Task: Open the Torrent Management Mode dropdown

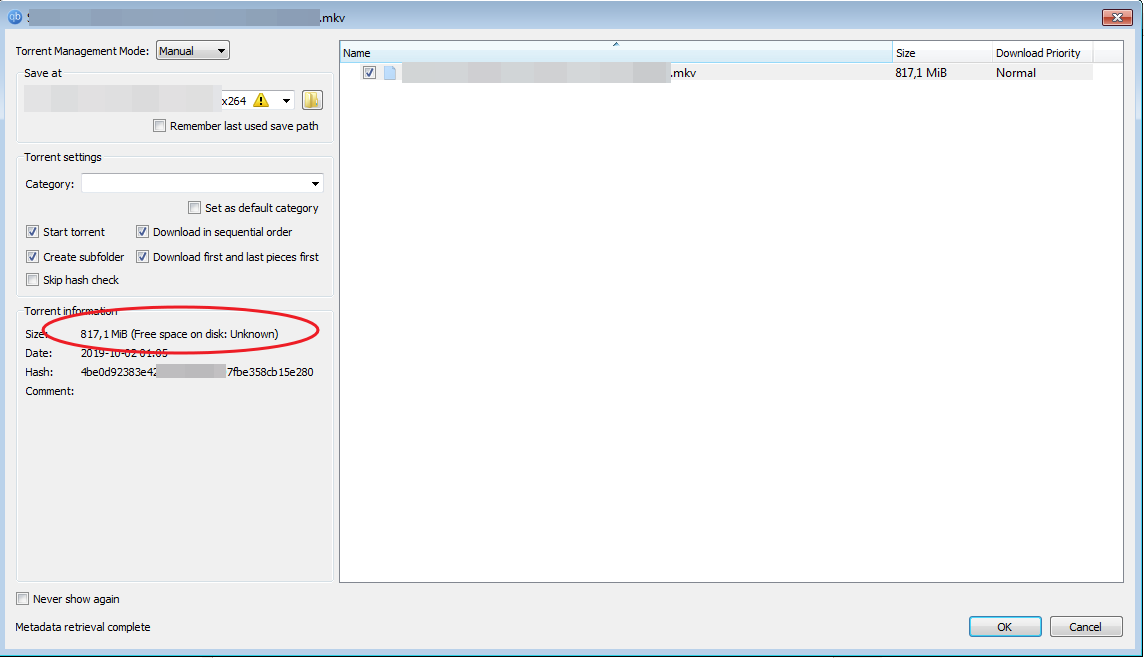Action: [192, 50]
